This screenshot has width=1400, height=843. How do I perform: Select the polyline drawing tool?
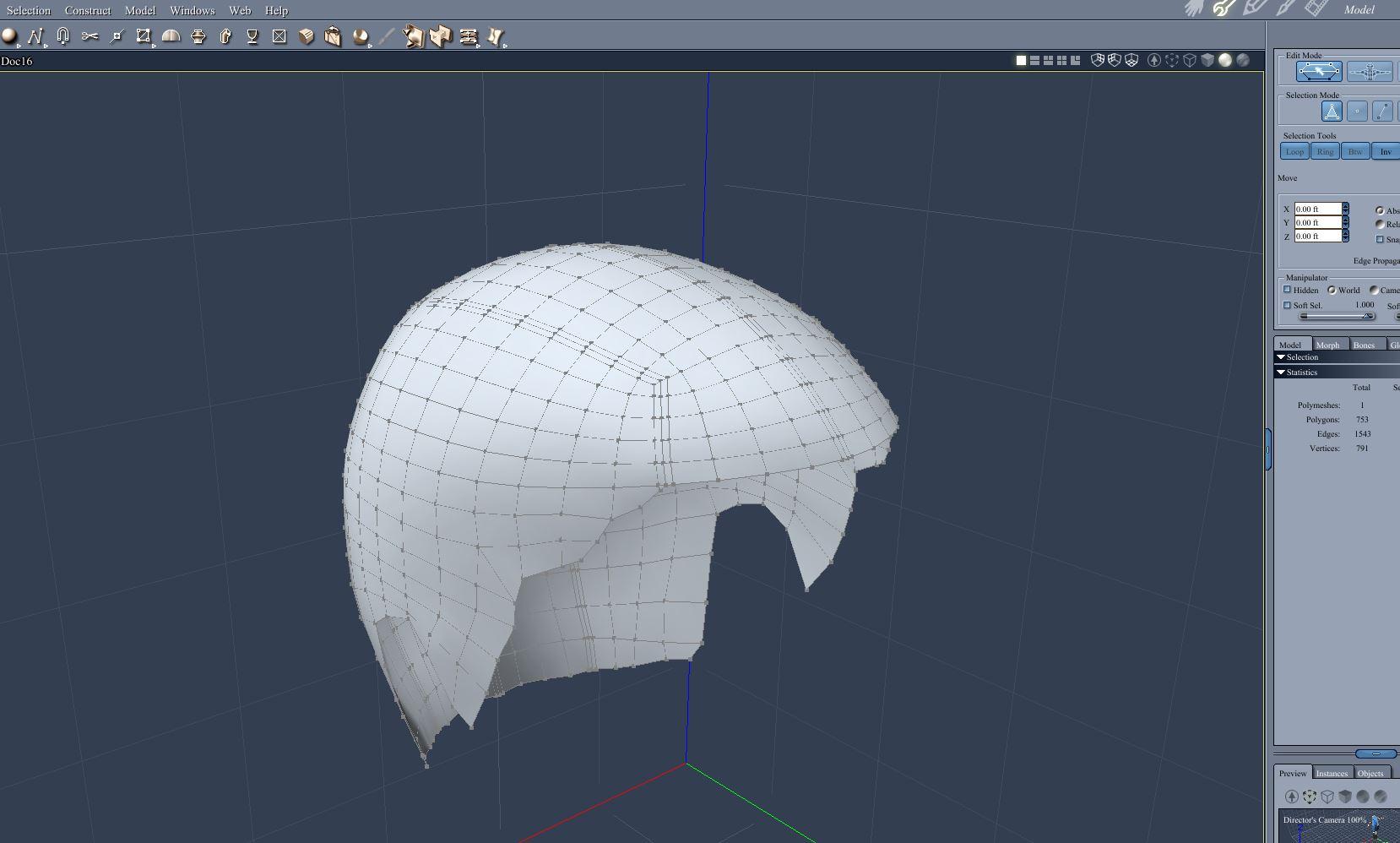pyautogui.click(x=35, y=36)
